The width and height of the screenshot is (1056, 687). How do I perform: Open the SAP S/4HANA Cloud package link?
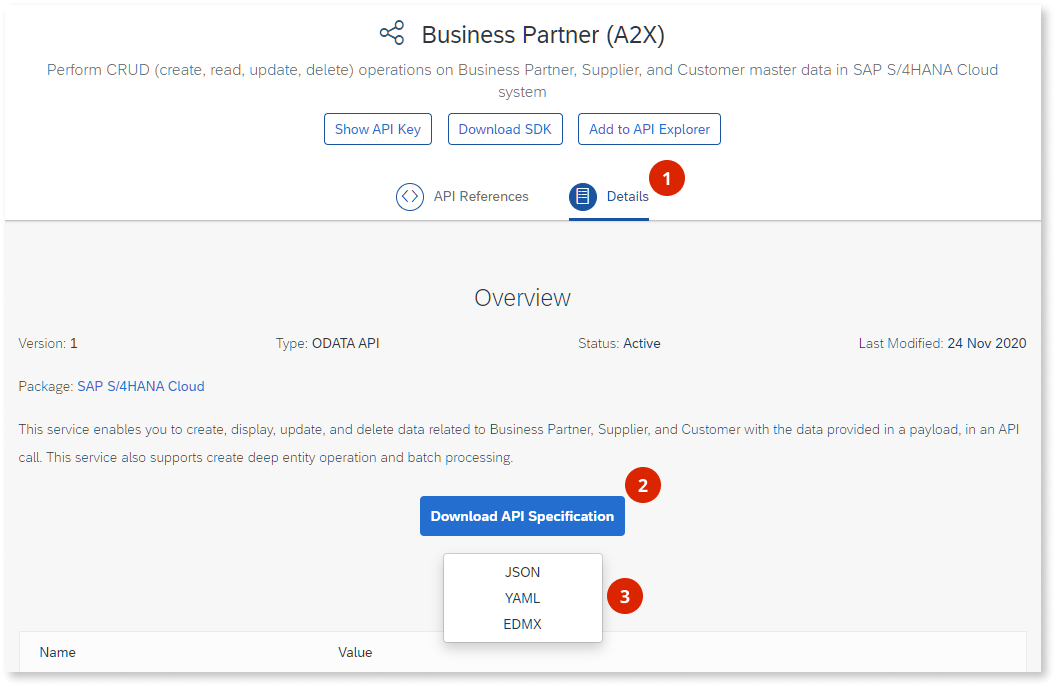[x=141, y=387]
